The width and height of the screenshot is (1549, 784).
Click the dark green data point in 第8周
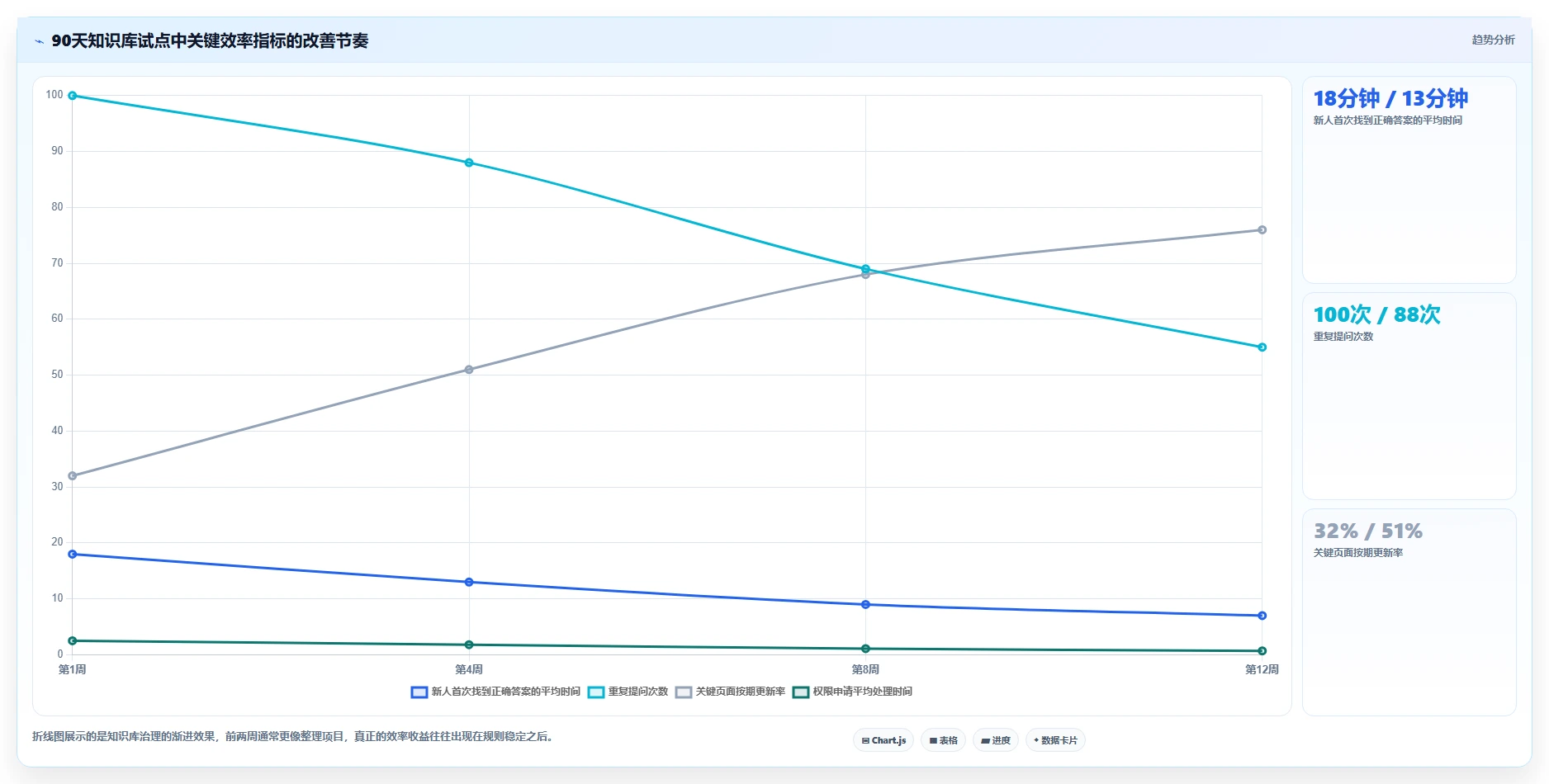point(865,649)
